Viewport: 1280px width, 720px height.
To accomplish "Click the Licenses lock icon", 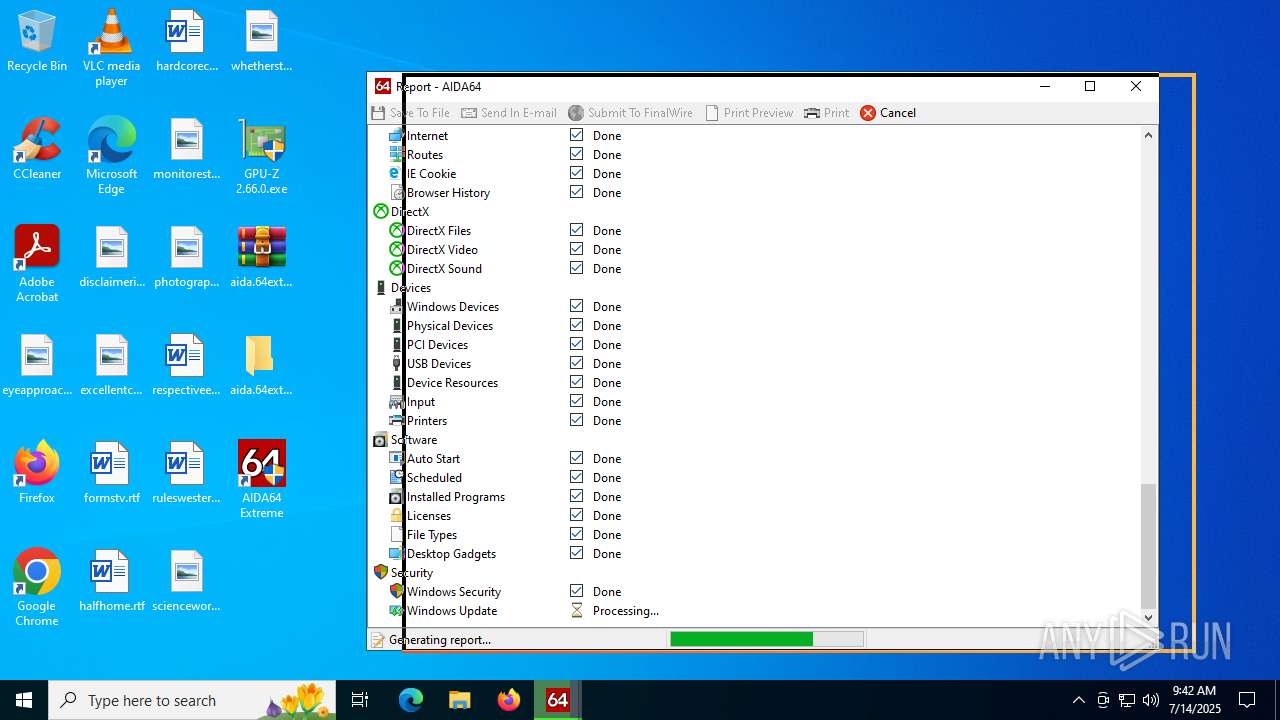I will [x=396, y=515].
